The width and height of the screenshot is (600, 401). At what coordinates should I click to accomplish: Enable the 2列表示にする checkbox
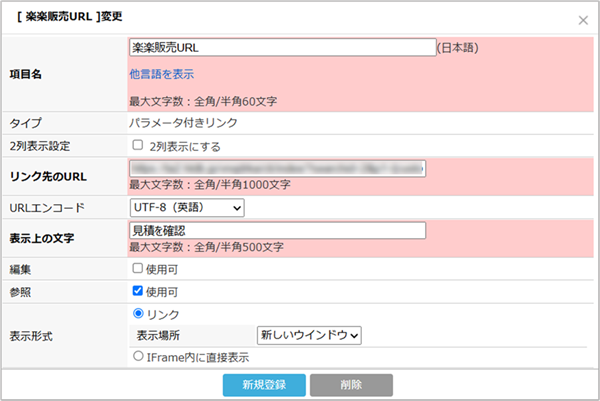click(x=138, y=145)
